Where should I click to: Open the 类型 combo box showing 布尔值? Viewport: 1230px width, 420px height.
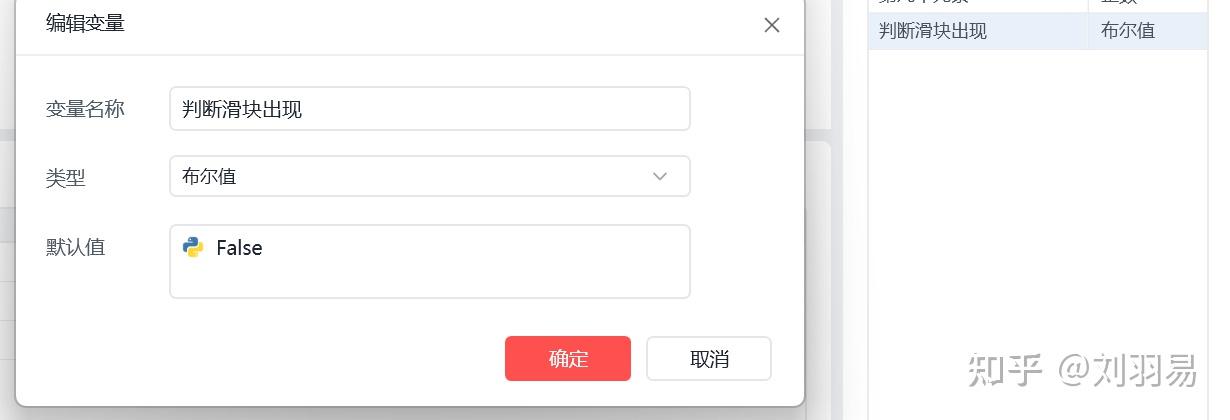click(x=429, y=176)
